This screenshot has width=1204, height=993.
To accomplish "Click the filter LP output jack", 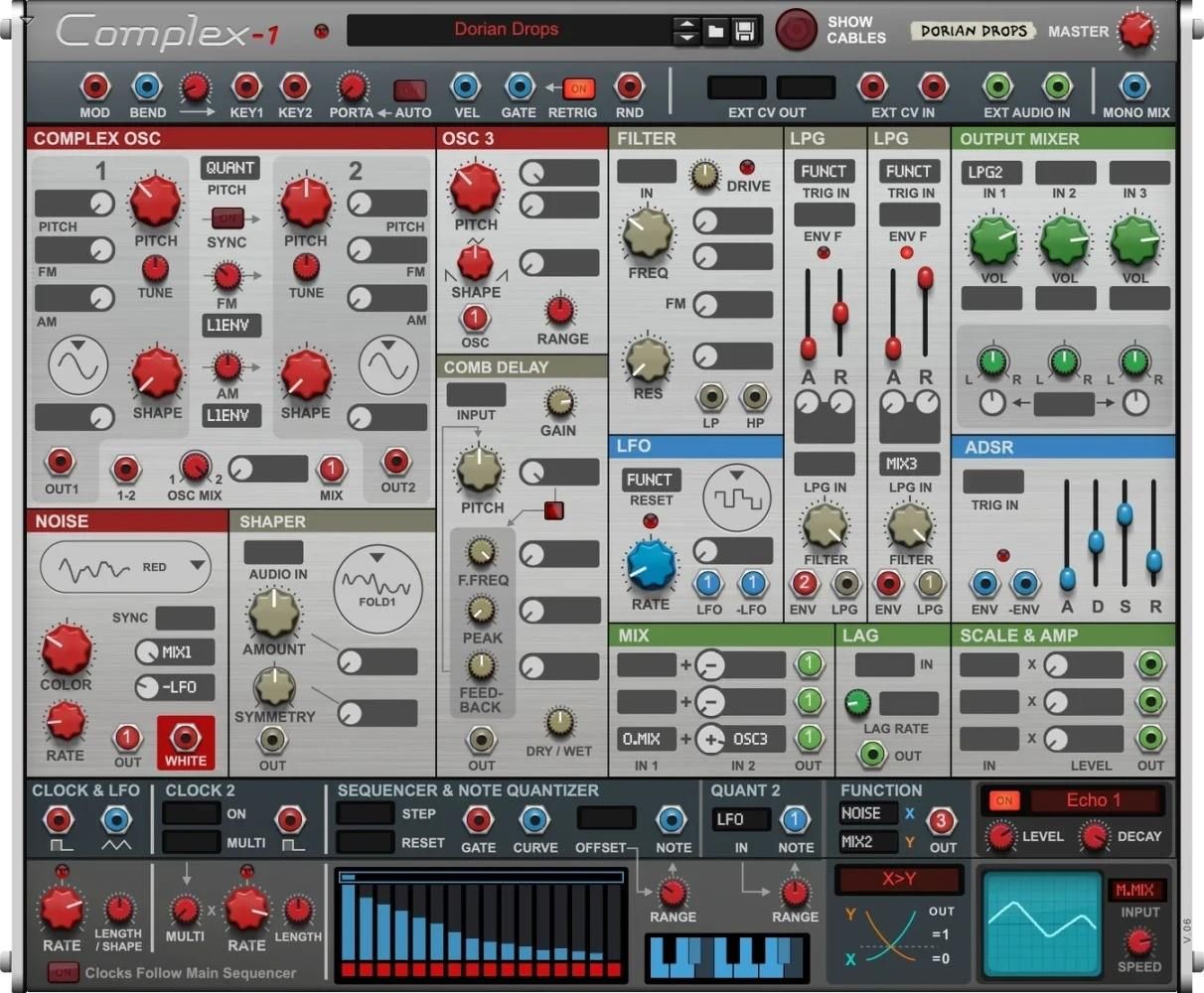I will pyautogui.click(x=710, y=397).
